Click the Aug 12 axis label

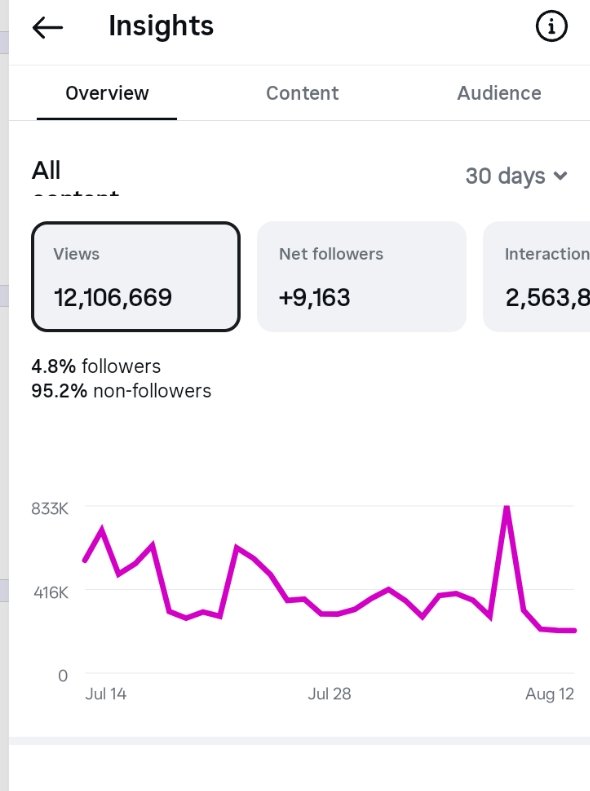click(x=550, y=694)
